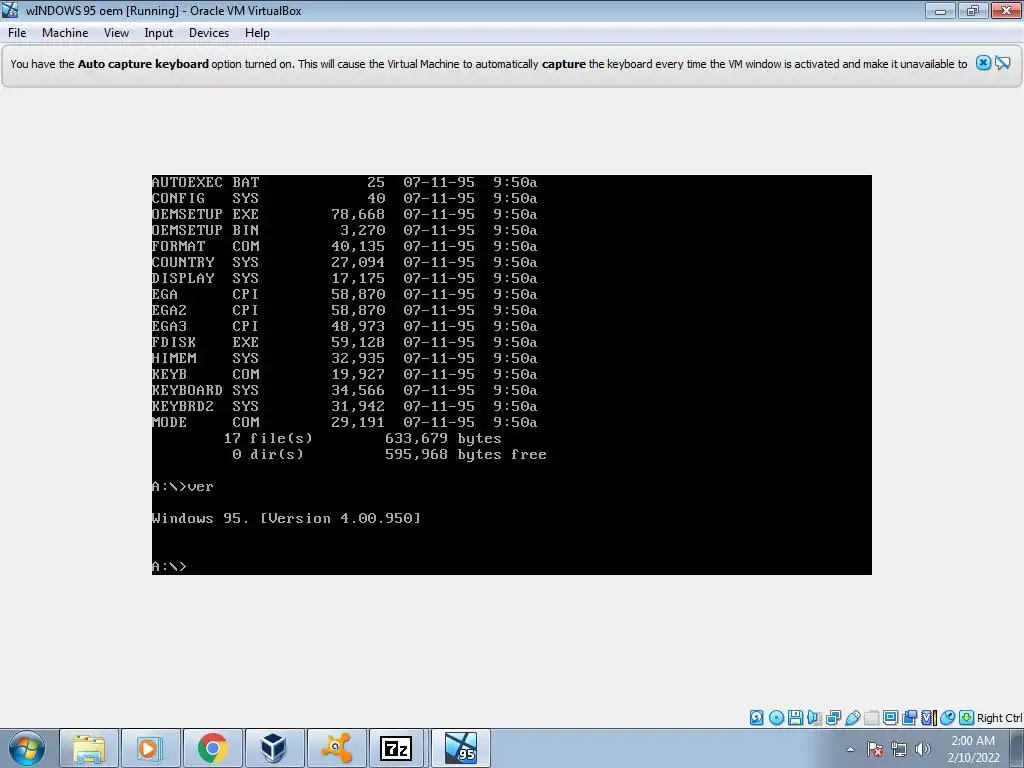1024x768 pixels.
Task: Open the Avast antivirus taskbar icon
Action: pos(336,748)
